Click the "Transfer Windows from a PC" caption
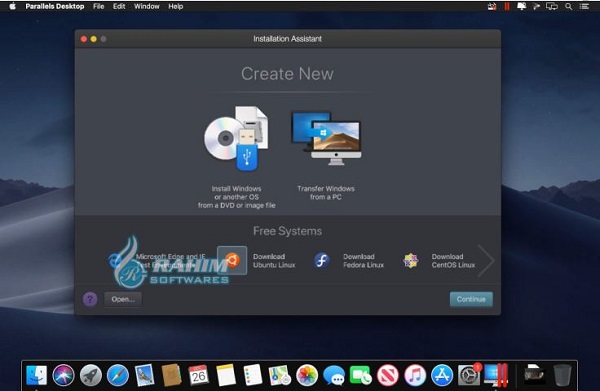 tap(326, 193)
